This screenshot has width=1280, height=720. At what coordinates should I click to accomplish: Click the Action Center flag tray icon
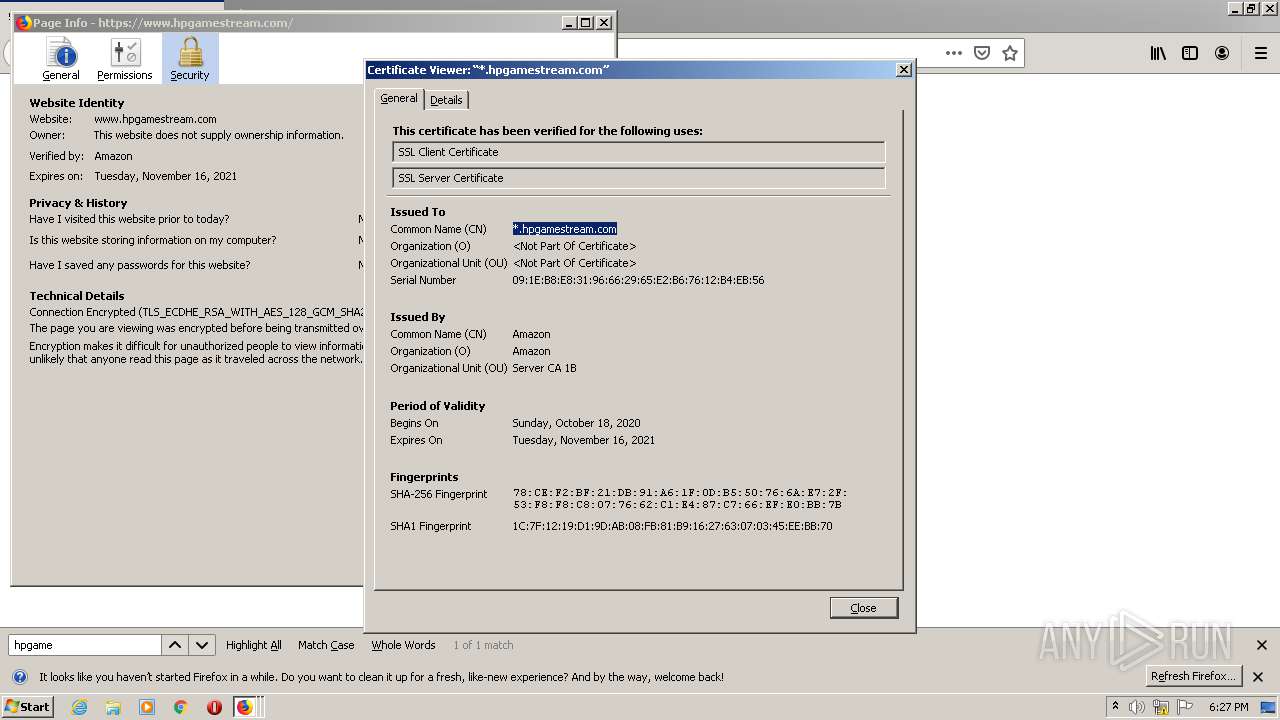pyautogui.click(x=1184, y=707)
